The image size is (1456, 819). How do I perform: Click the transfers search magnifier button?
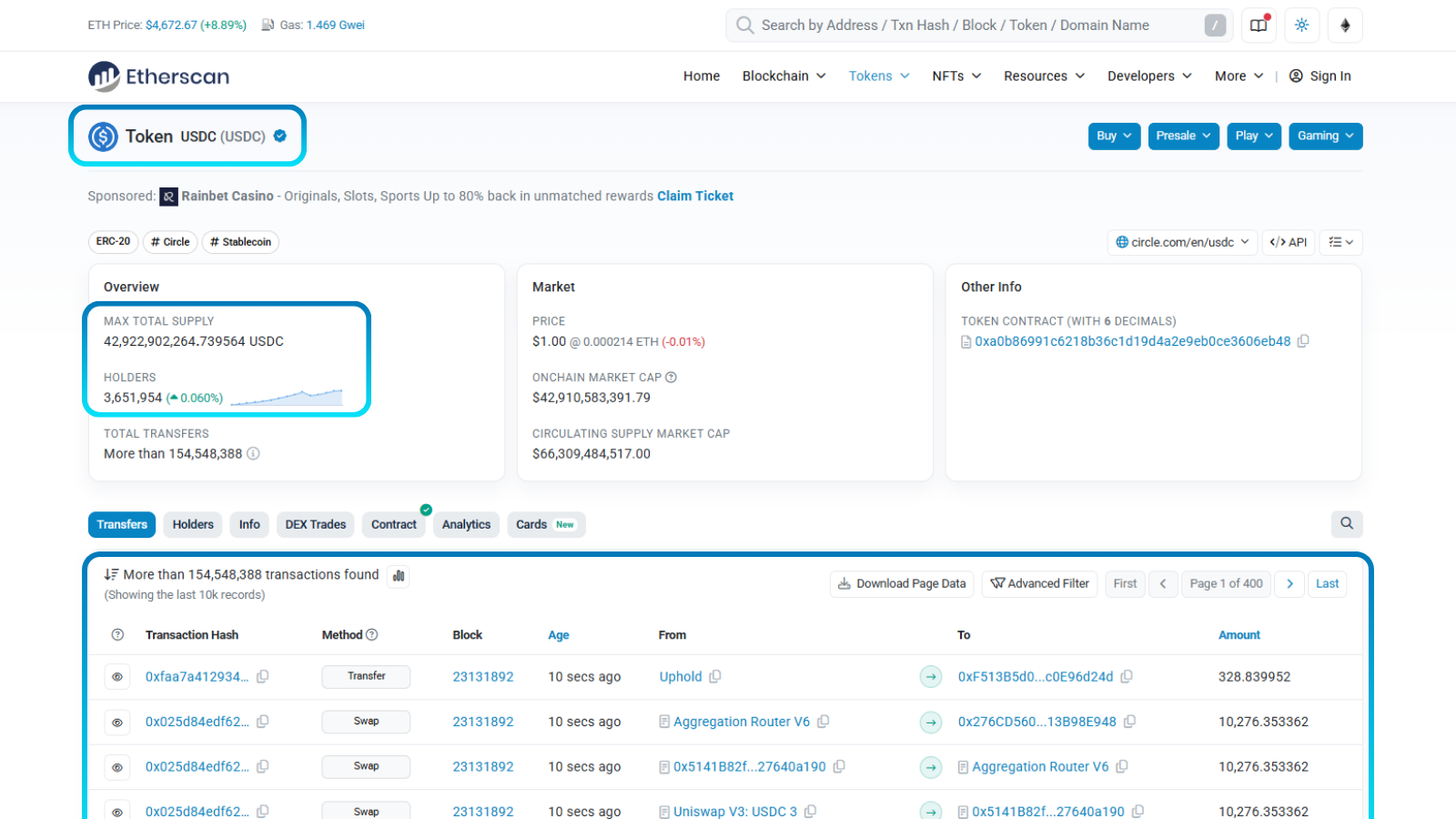coord(1347,523)
